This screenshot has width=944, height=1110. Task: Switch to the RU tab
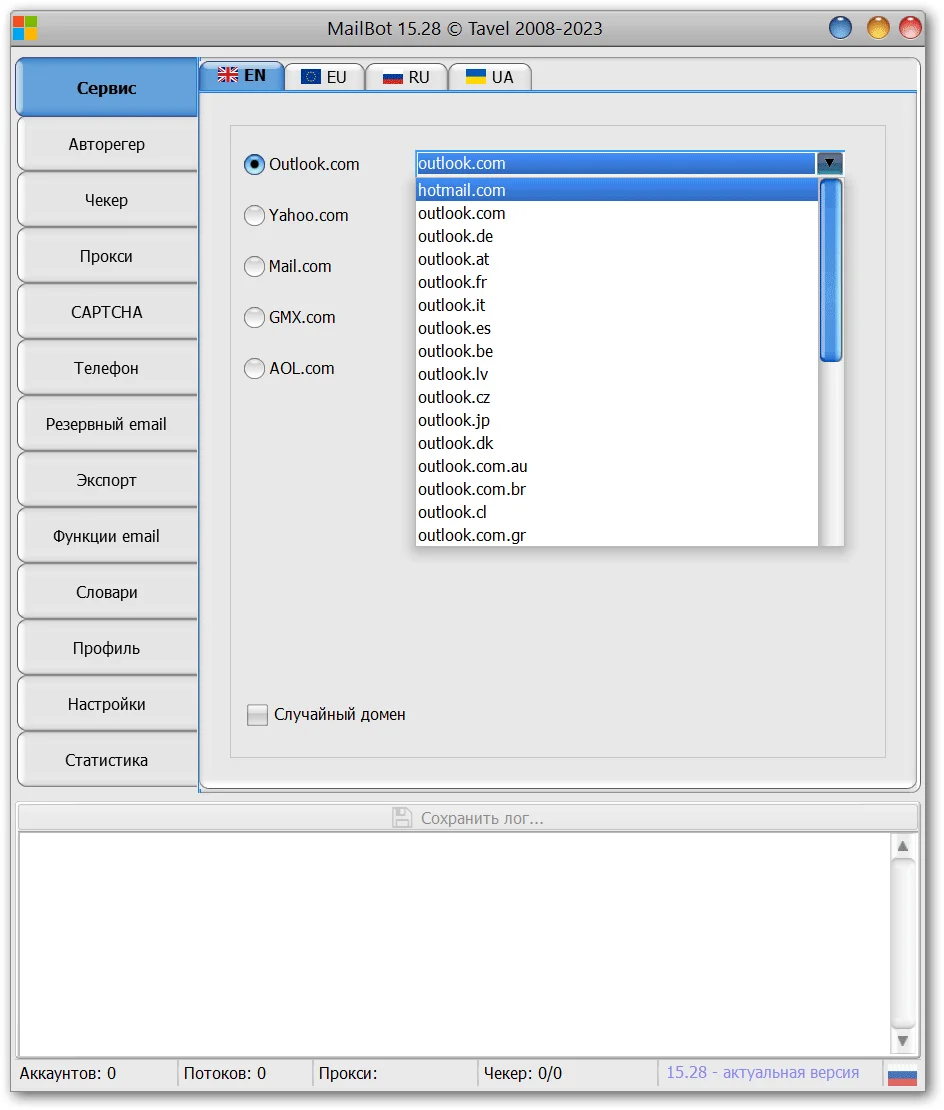click(x=406, y=77)
